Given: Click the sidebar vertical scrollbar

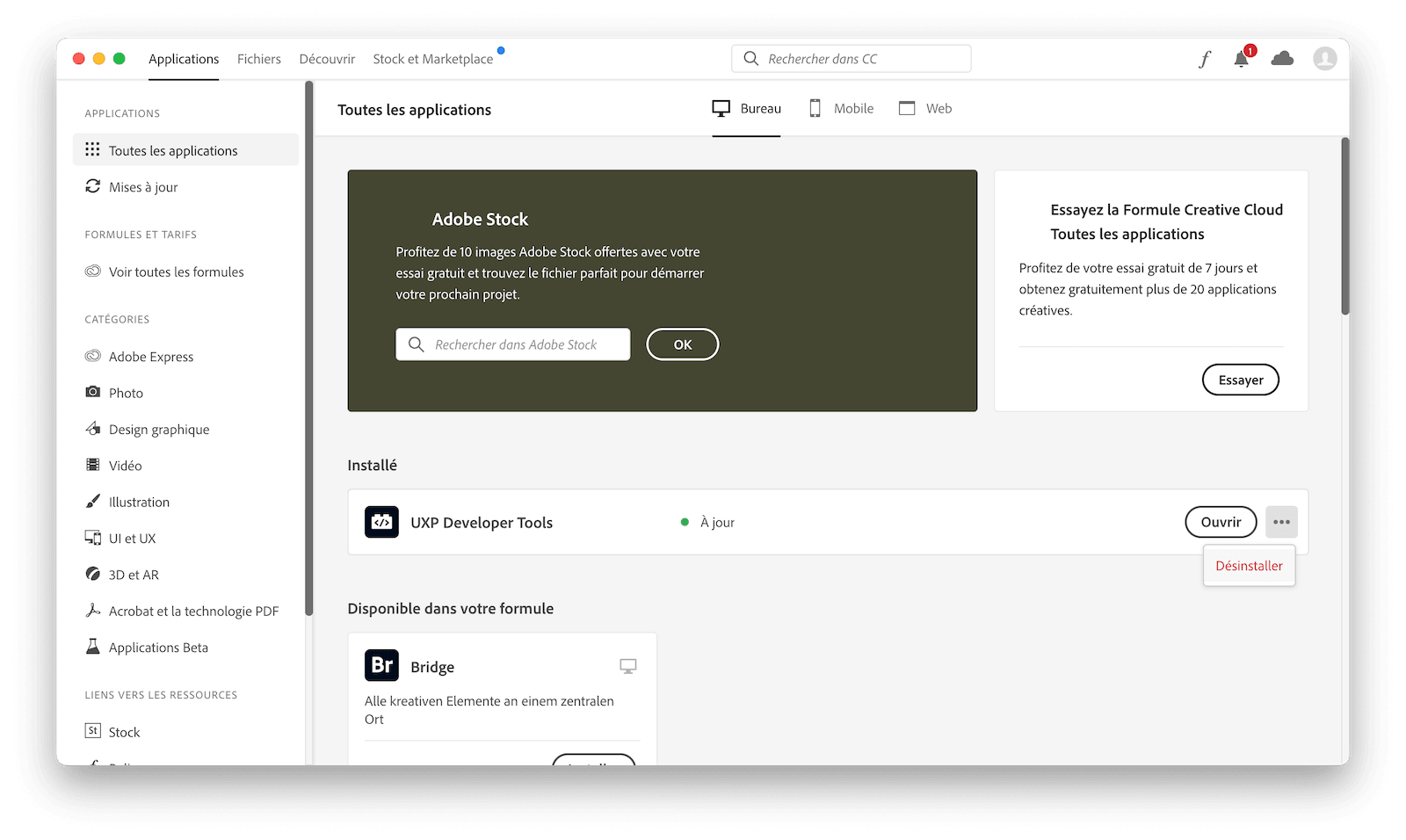Looking at the screenshot, I should pos(308,349).
